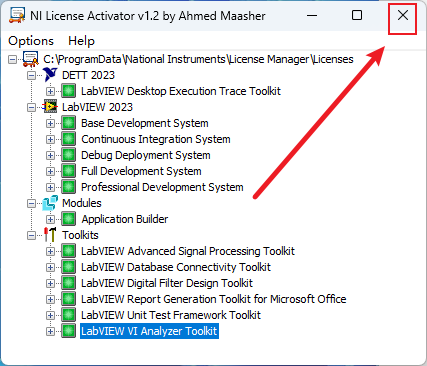The image size is (427, 366).
Task: Select the Modules row
Action: click(82, 203)
